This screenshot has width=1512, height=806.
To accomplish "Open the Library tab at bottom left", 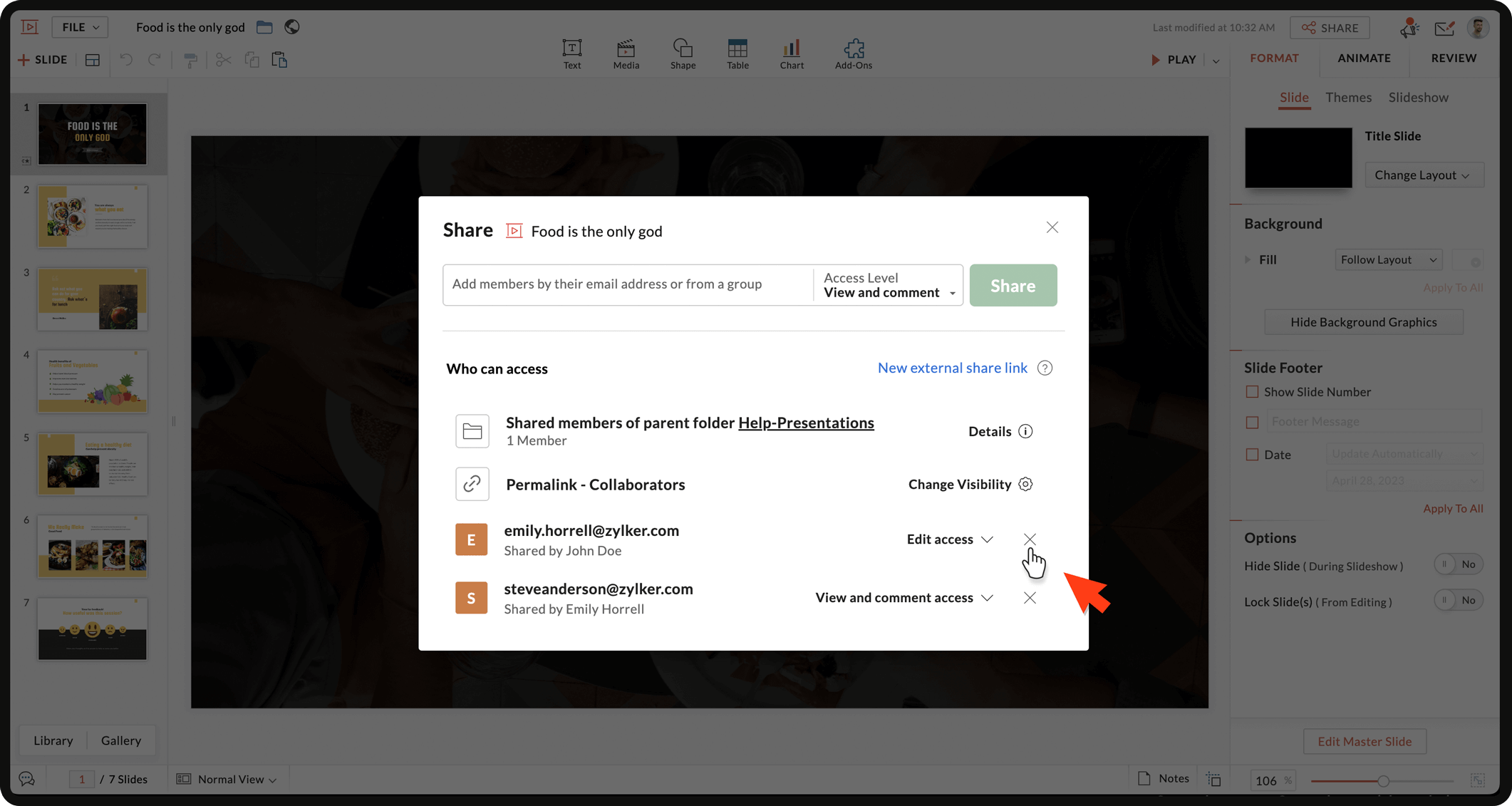I will pos(53,740).
